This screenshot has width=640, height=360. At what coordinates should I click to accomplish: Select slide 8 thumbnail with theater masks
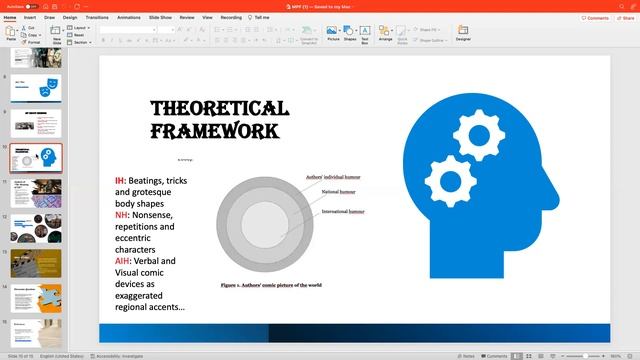point(36,88)
